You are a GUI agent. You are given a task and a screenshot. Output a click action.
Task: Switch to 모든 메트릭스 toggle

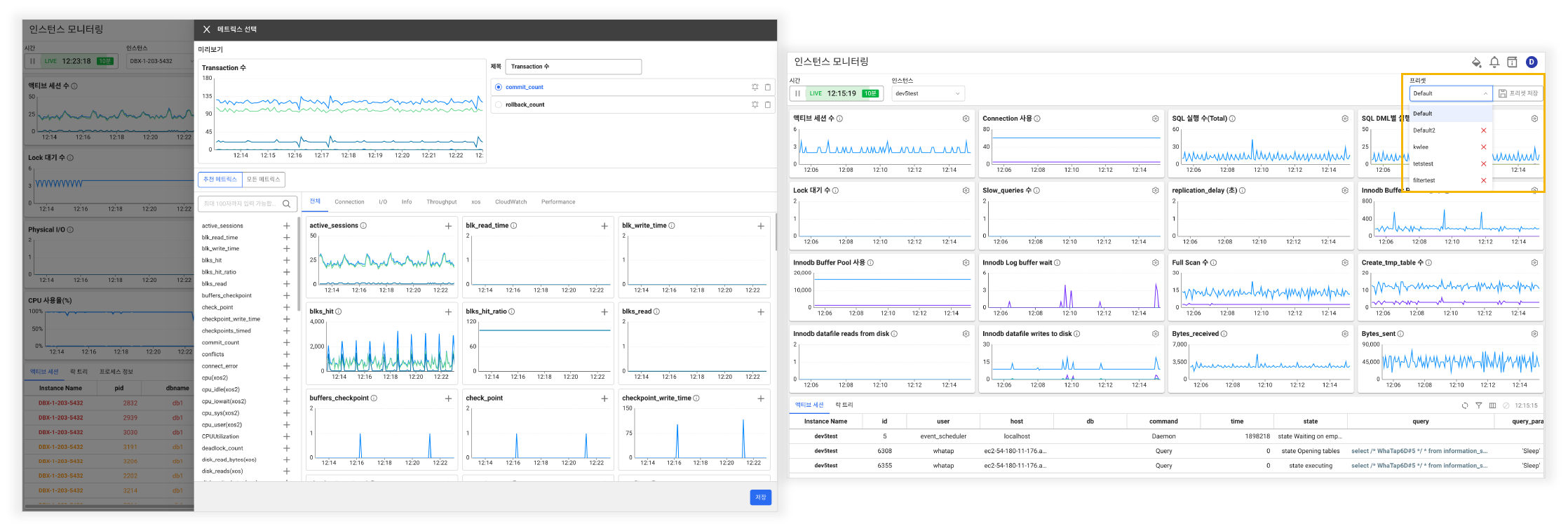click(264, 180)
